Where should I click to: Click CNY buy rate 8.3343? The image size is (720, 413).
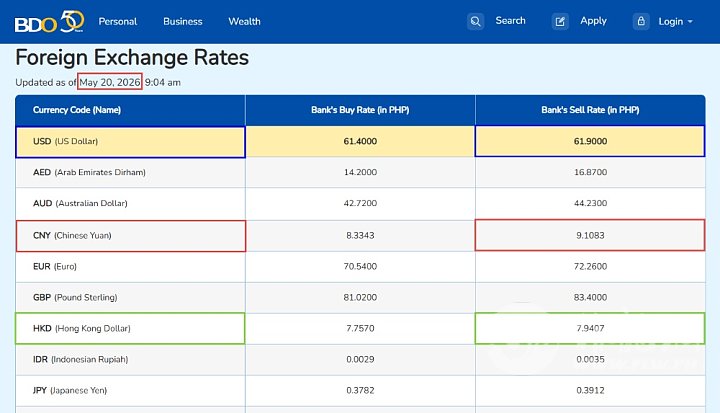pos(360,236)
